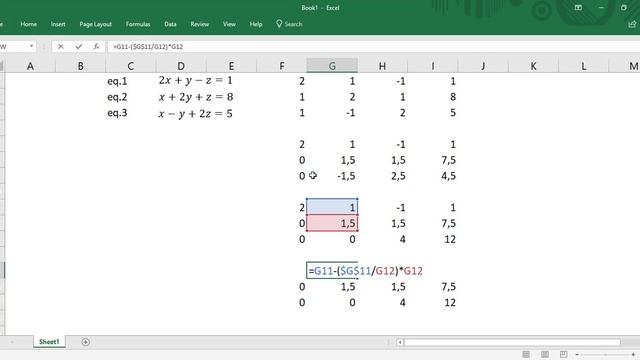
Task: Confirm formula with the checkmark button
Action: [78, 47]
